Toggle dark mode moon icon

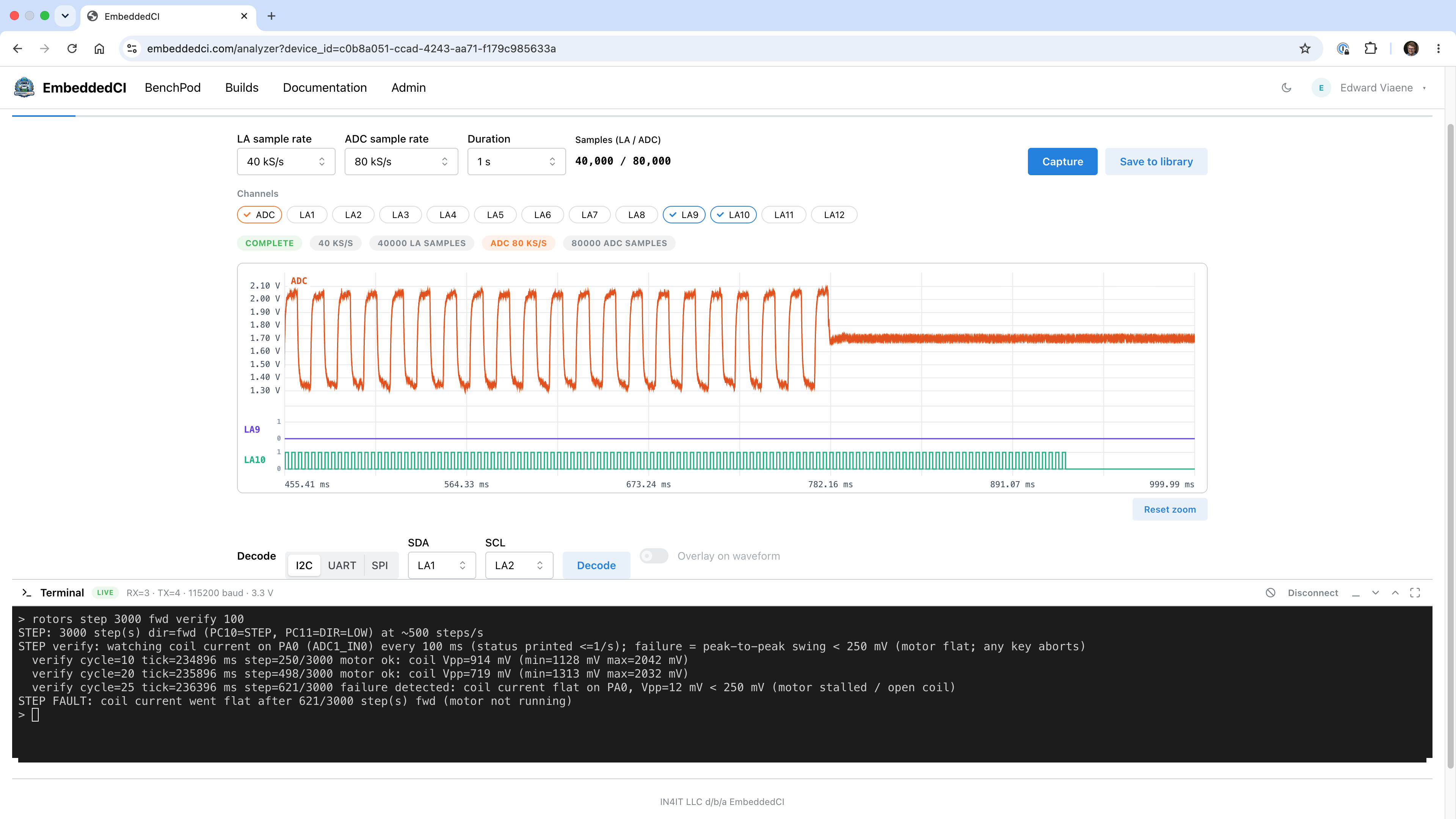1287,88
